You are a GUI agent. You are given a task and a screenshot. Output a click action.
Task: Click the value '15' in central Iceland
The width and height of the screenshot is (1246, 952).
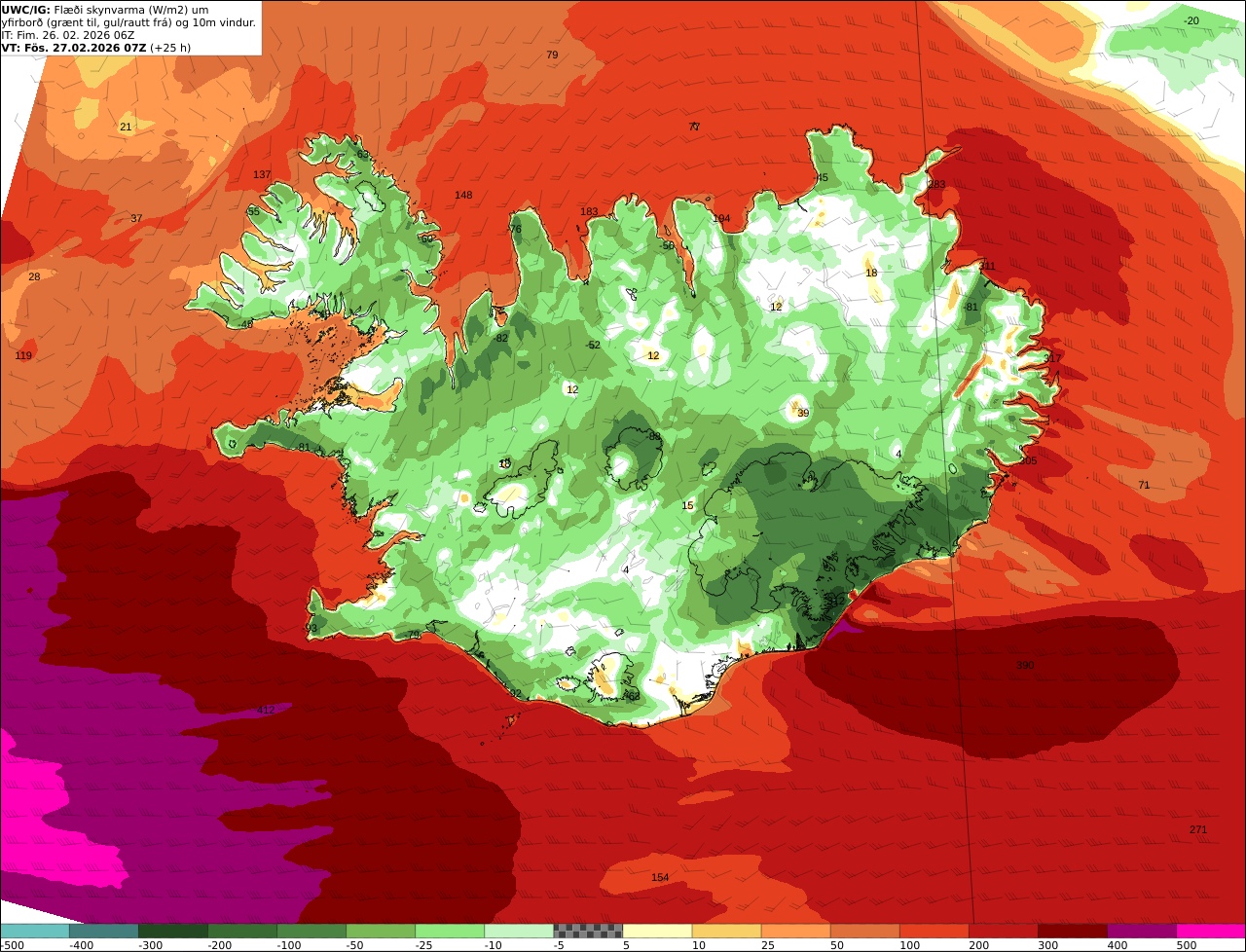[x=687, y=506]
